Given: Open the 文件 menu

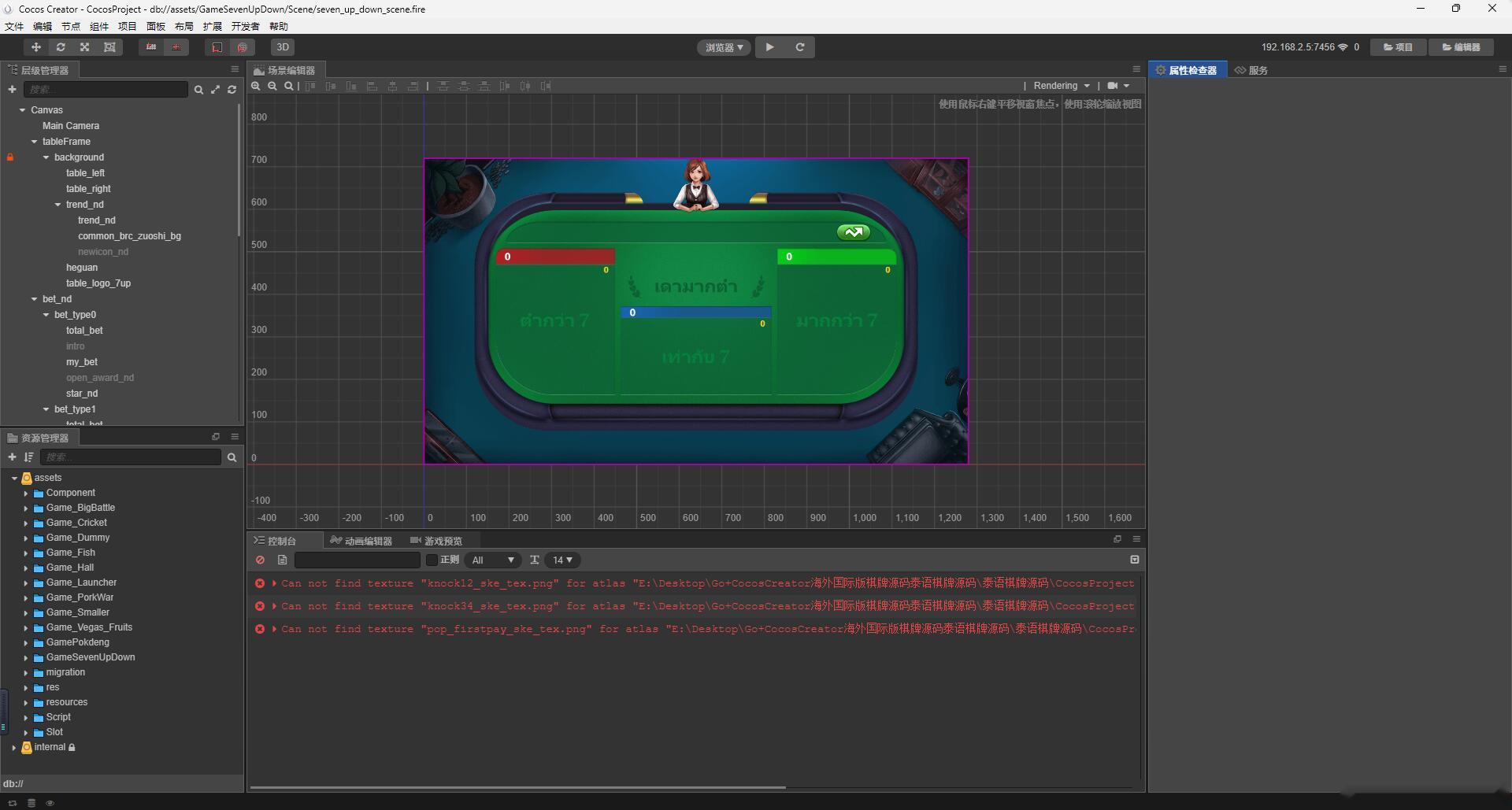Looking at the screenshot, I should click(14, 26).
